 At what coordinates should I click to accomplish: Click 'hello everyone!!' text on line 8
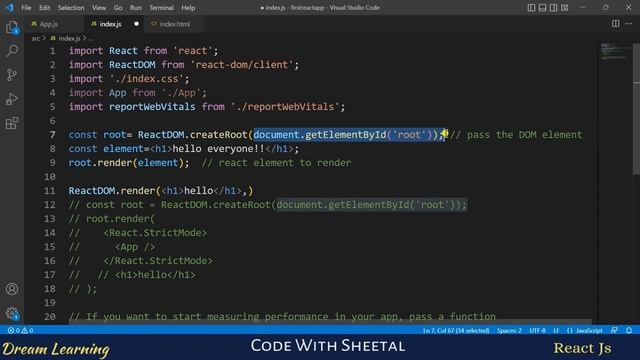tap(219, 149)
